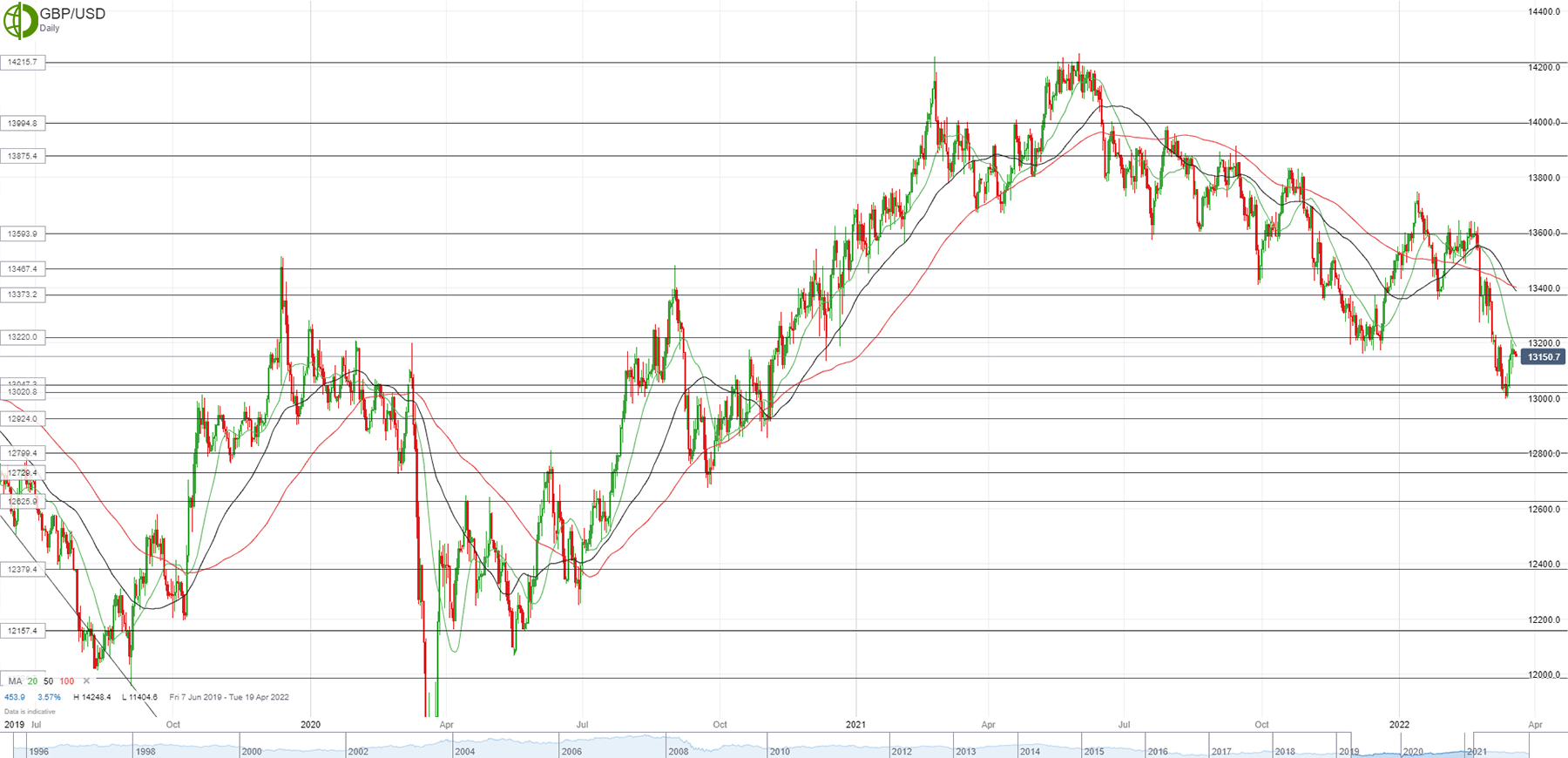
Task: Jump to 2000 in the navigator strip
Action: click(x=252, y=752)
